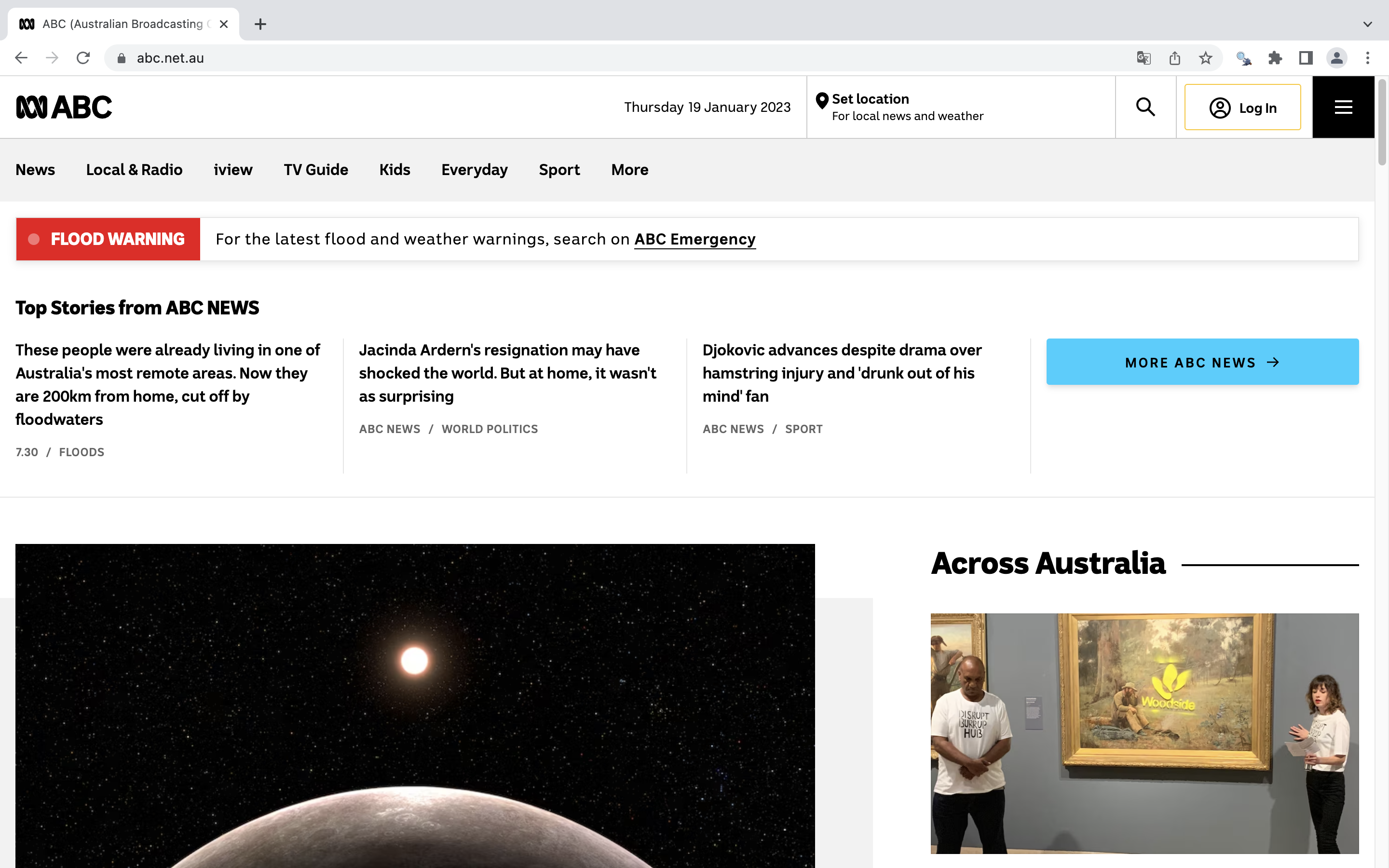Viewport: 1389px width, 868px height.
Task: Click the Log In button
Action: pos(1243,108)
